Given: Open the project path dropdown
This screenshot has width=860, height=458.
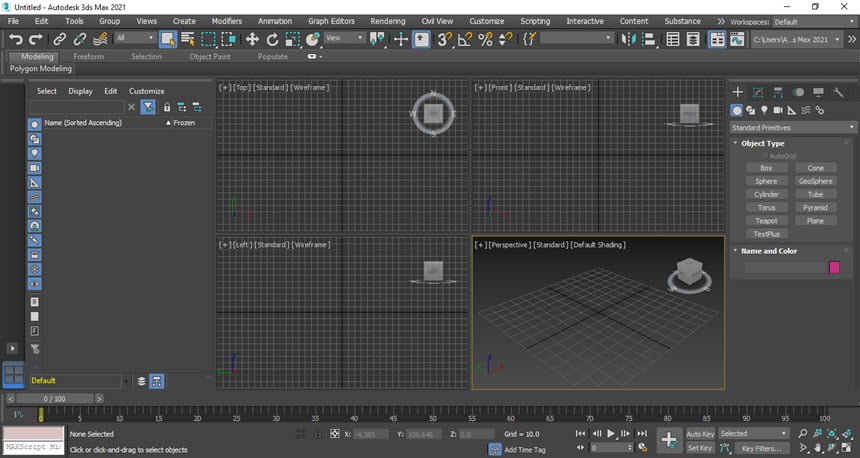Looking at the screenshot, I should (x=796, y=39).
